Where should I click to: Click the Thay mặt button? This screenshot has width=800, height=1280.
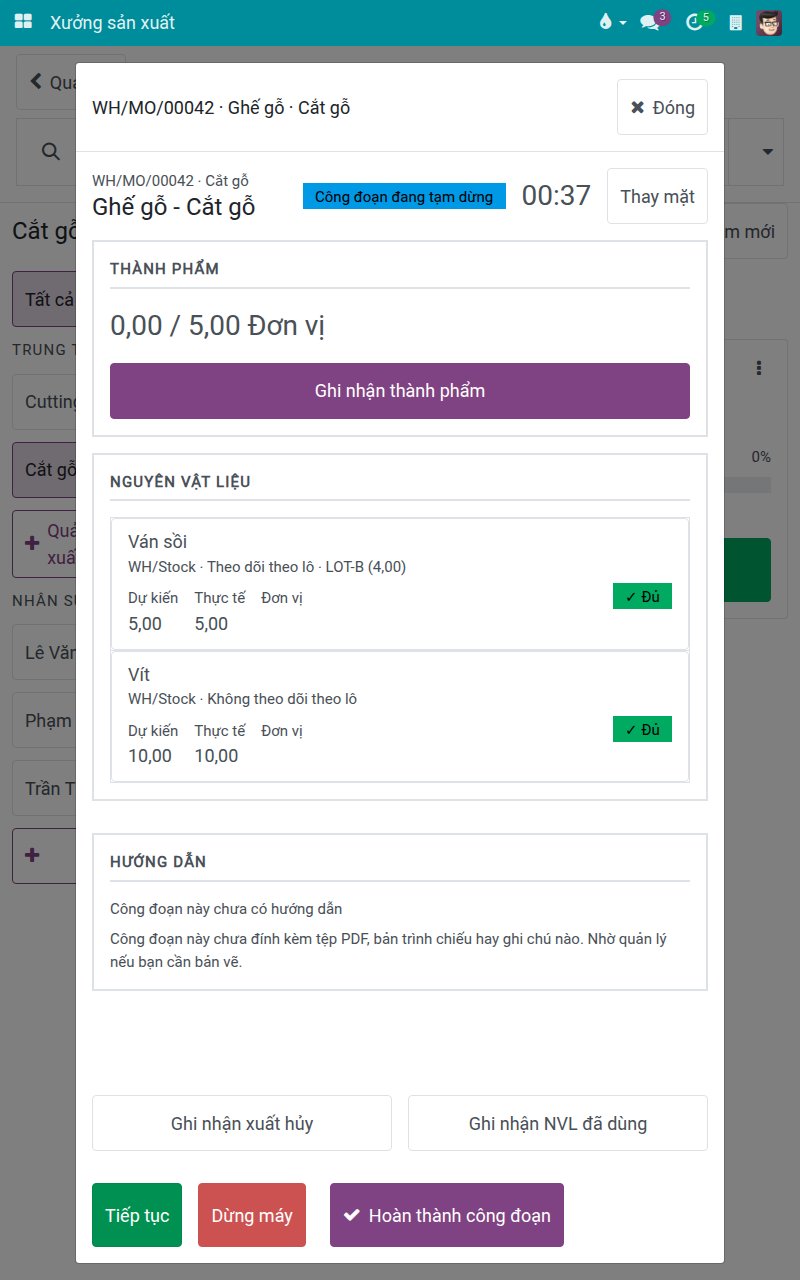(657, 196)
